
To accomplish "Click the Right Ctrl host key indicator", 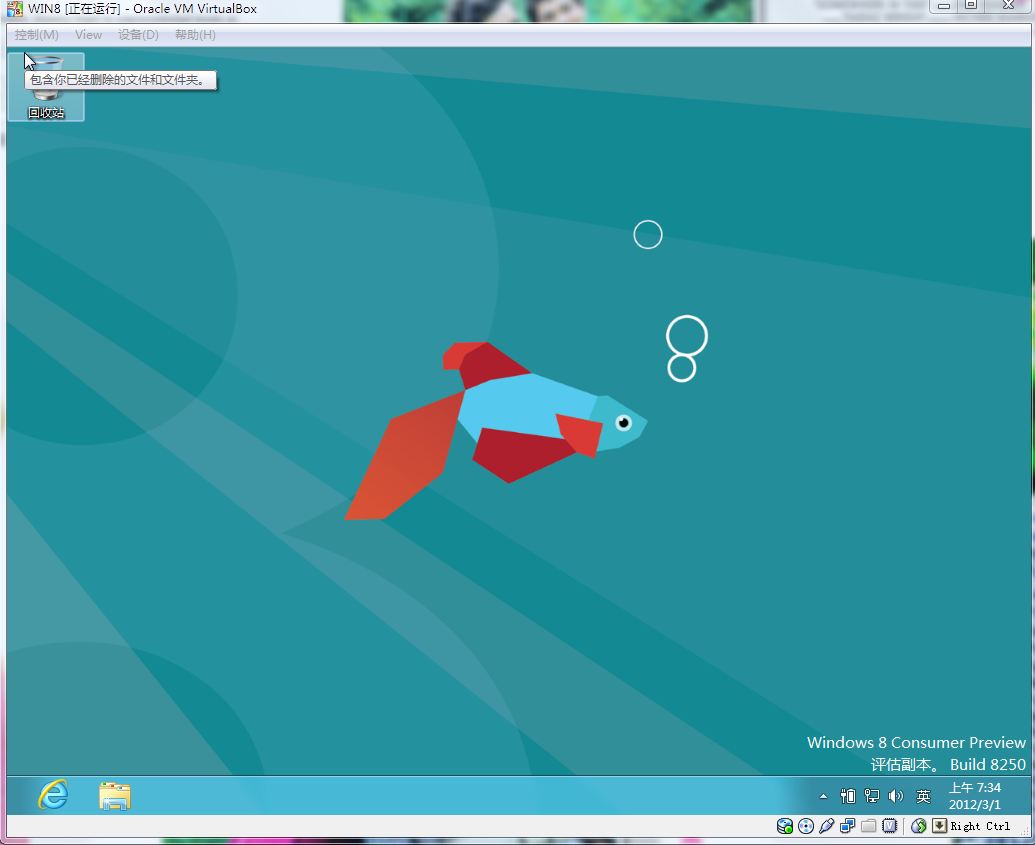I will [x=979, y=826].
